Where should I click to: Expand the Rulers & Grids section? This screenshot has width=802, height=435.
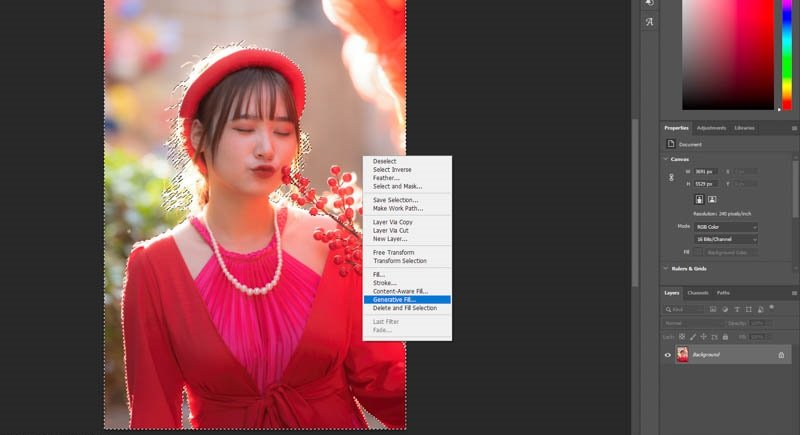[666, 268]
